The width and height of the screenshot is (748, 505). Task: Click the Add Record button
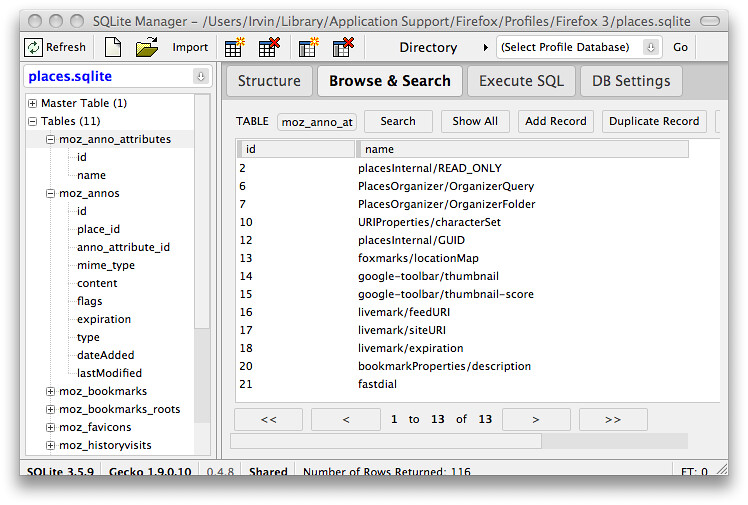tap(556, 121)
